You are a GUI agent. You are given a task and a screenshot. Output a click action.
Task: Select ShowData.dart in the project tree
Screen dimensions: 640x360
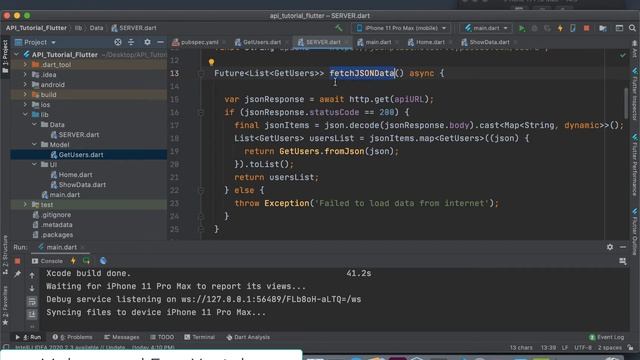click(82, 184)
